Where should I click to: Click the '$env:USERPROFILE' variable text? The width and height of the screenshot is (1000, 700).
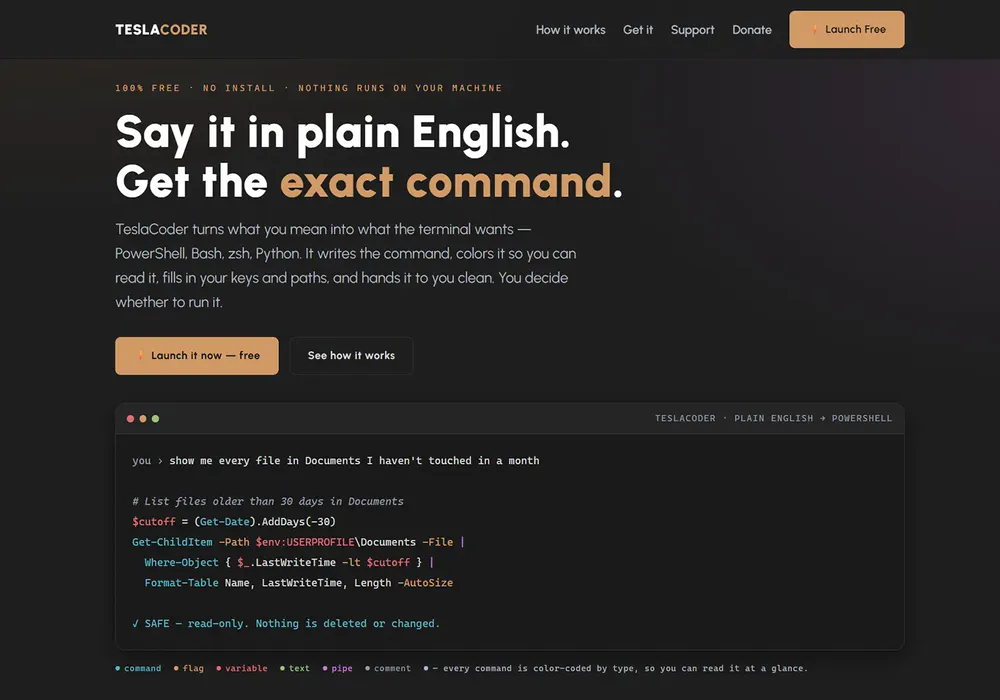point(305,542)
